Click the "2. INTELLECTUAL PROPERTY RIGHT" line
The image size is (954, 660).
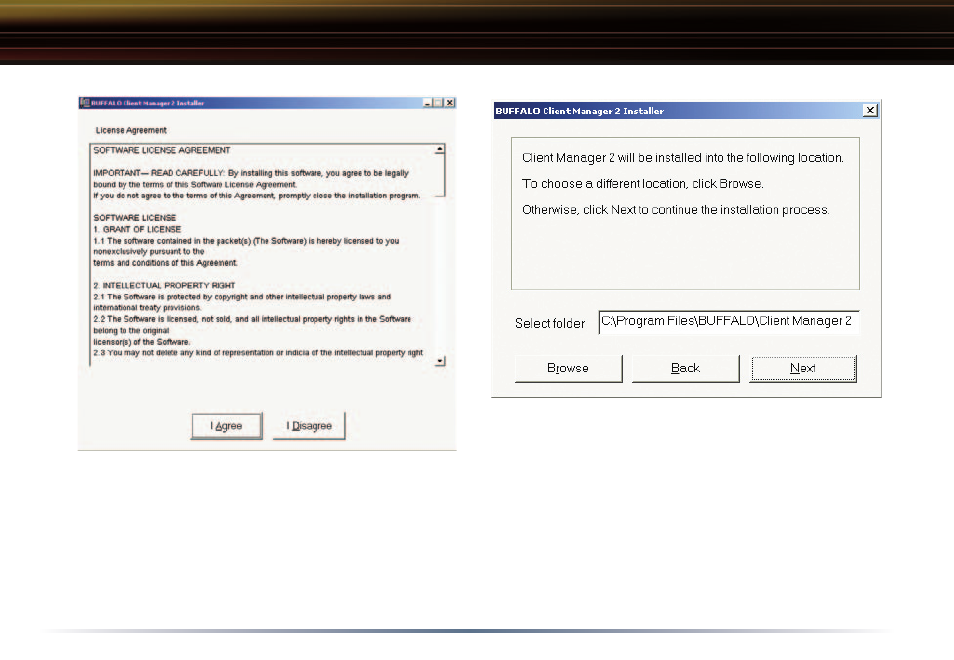164,285
